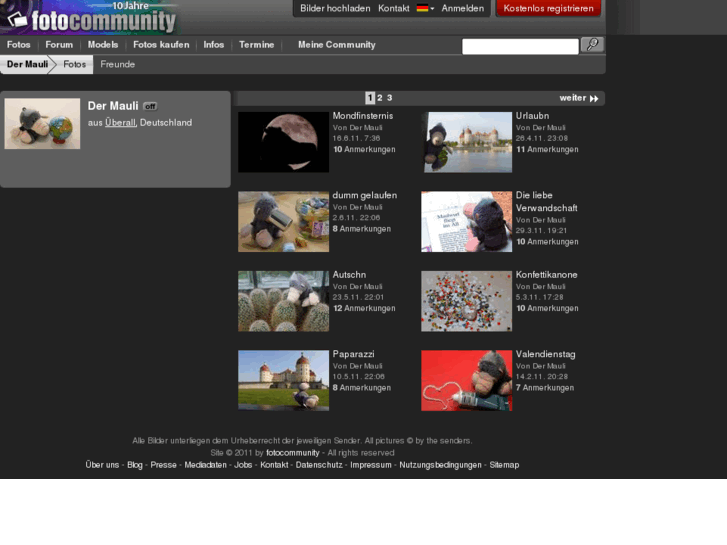Click the magnifier search button
Viewport: 727px width, 545px height.
click(592, 45)
